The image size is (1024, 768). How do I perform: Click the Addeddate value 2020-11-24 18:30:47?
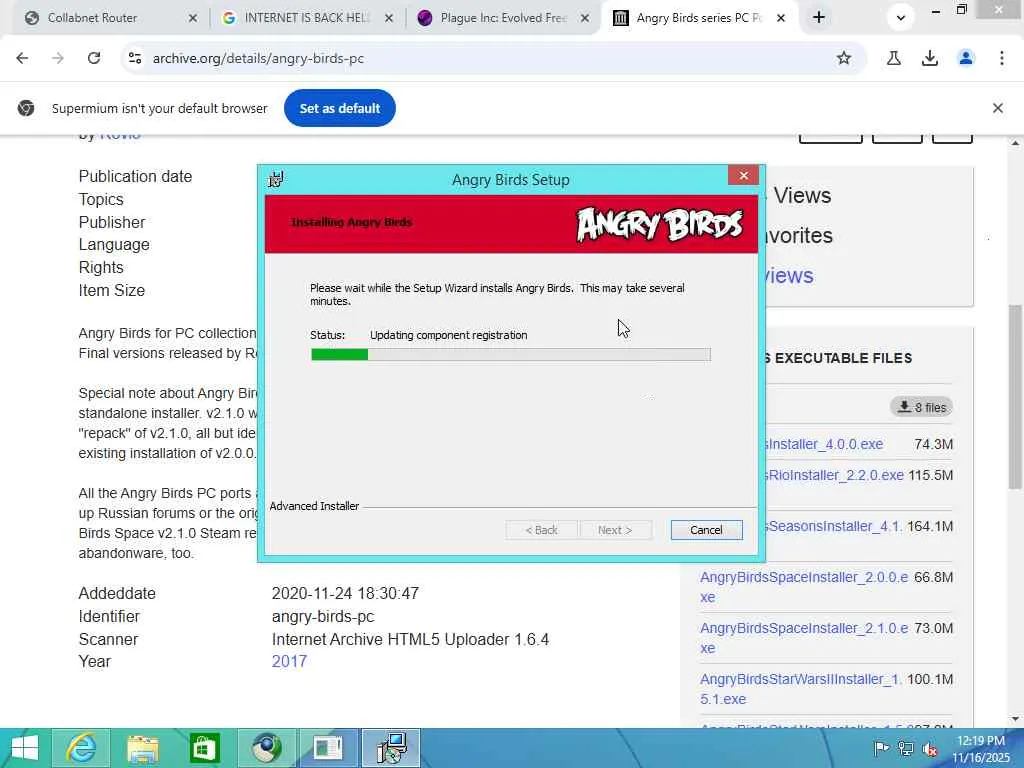click(x=345, y=593)
